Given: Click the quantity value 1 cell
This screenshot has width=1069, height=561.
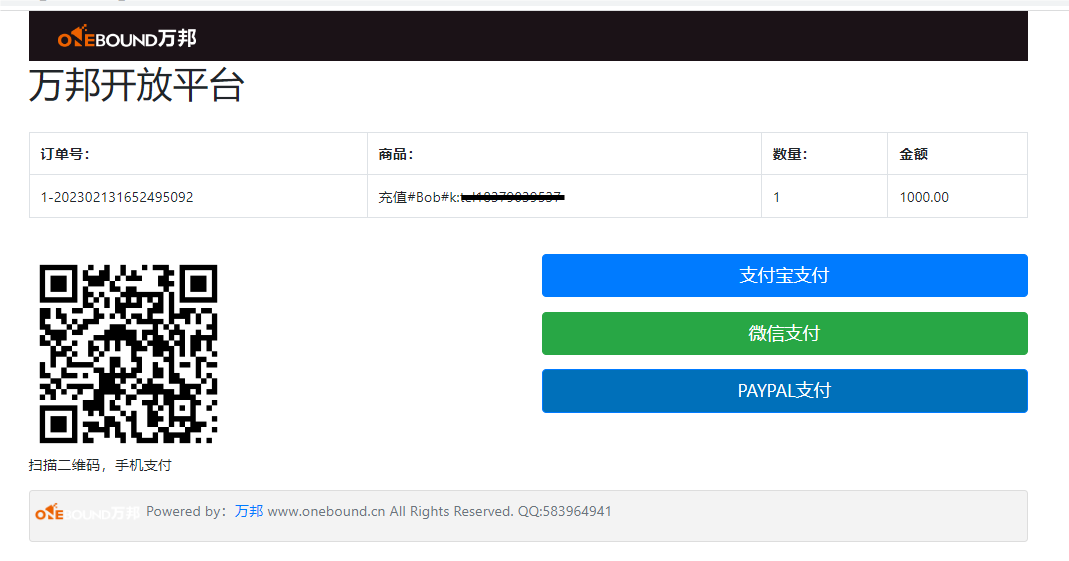Looking at the screenshot, I should point(777,197).
